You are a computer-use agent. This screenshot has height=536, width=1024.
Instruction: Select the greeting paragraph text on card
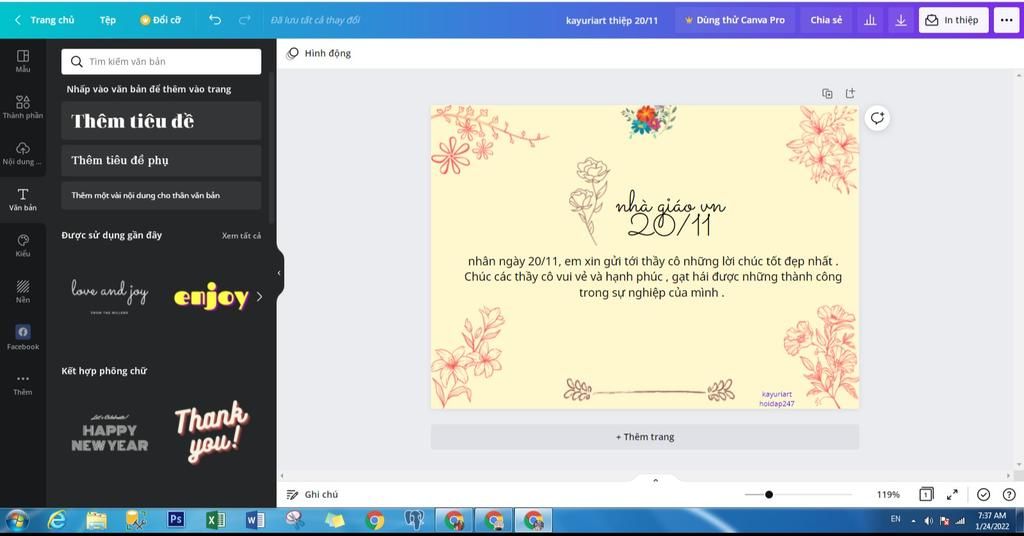652,277
